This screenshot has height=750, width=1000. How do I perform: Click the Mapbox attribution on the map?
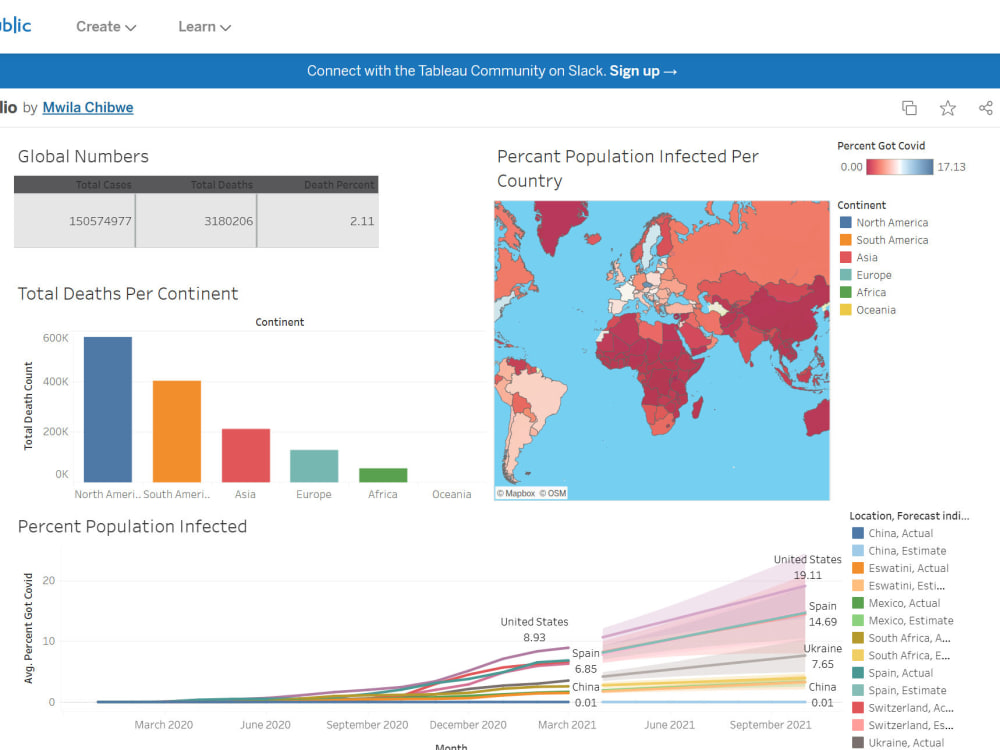click(517, 492)
